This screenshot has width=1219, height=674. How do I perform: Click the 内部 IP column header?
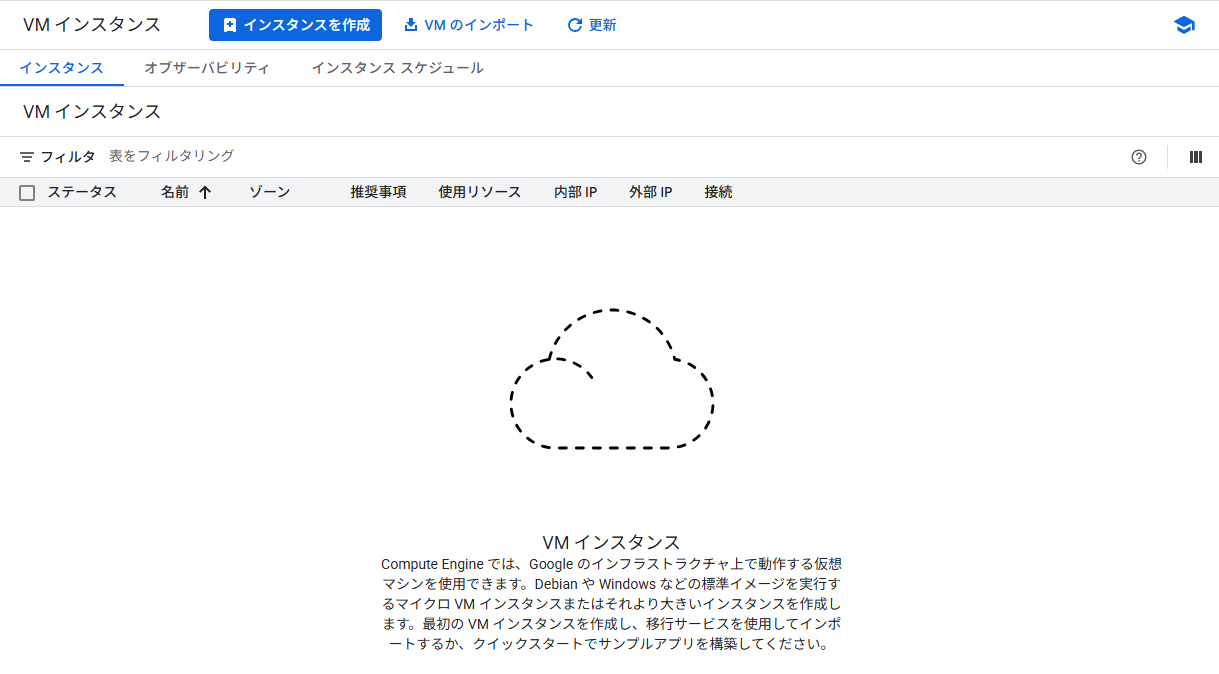point(576,192)
